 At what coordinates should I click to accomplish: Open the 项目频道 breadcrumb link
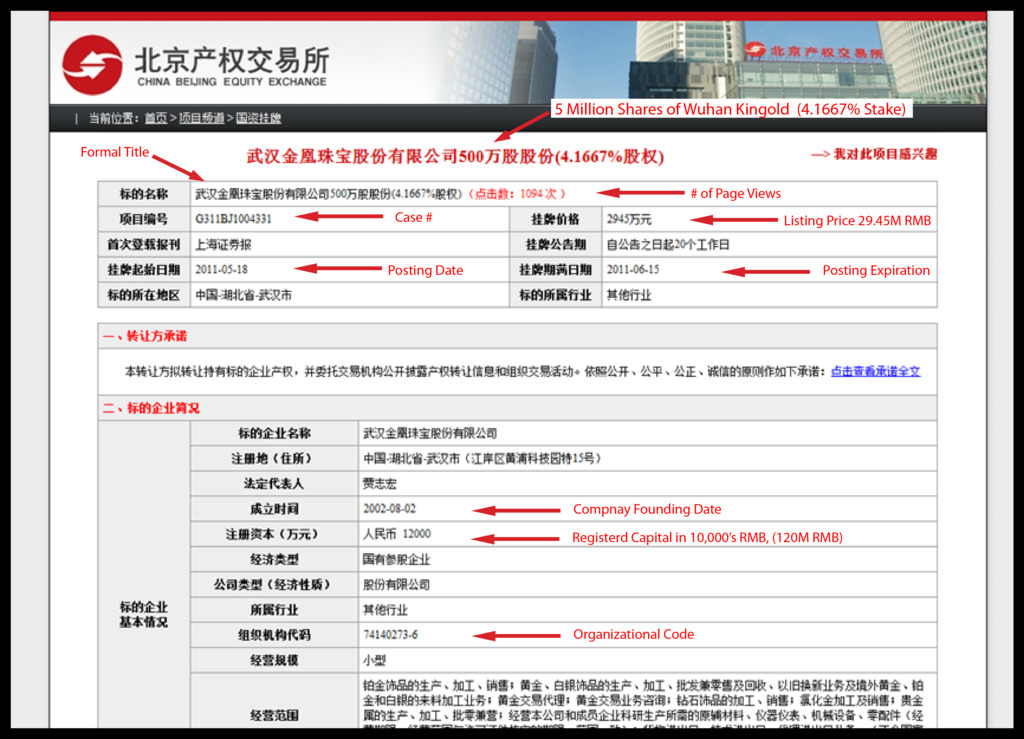pyautogui.click(x=201, y=118)
